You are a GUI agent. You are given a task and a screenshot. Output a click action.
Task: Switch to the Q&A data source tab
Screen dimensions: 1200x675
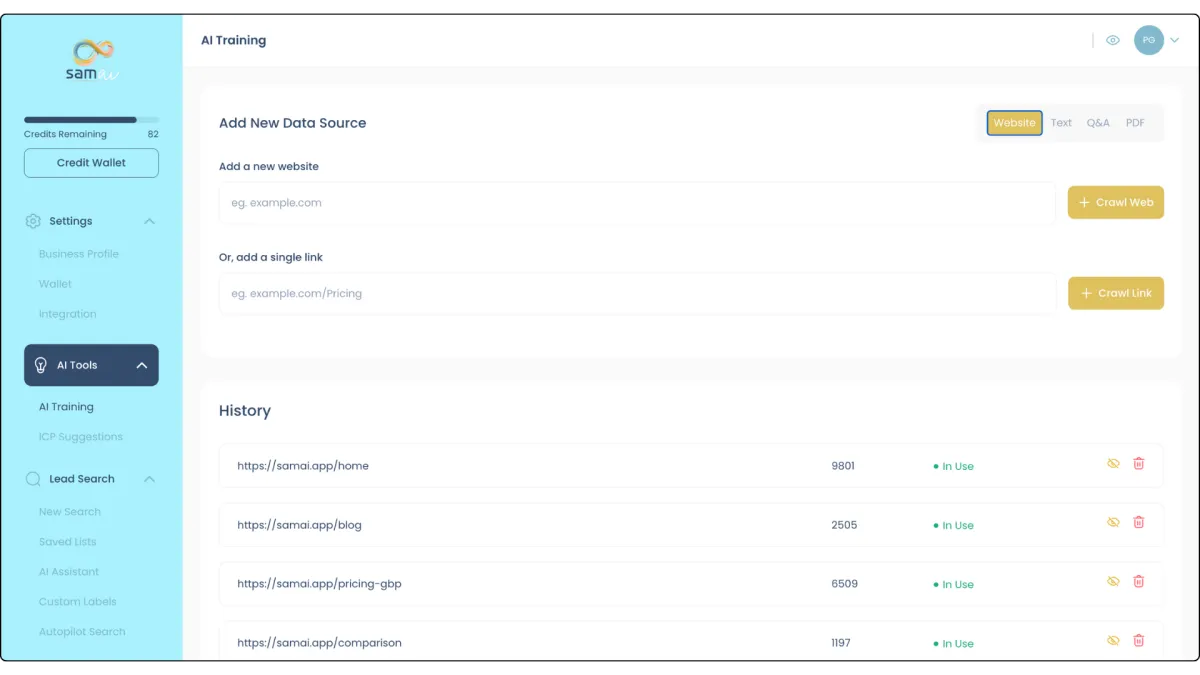coord(1098,123)
